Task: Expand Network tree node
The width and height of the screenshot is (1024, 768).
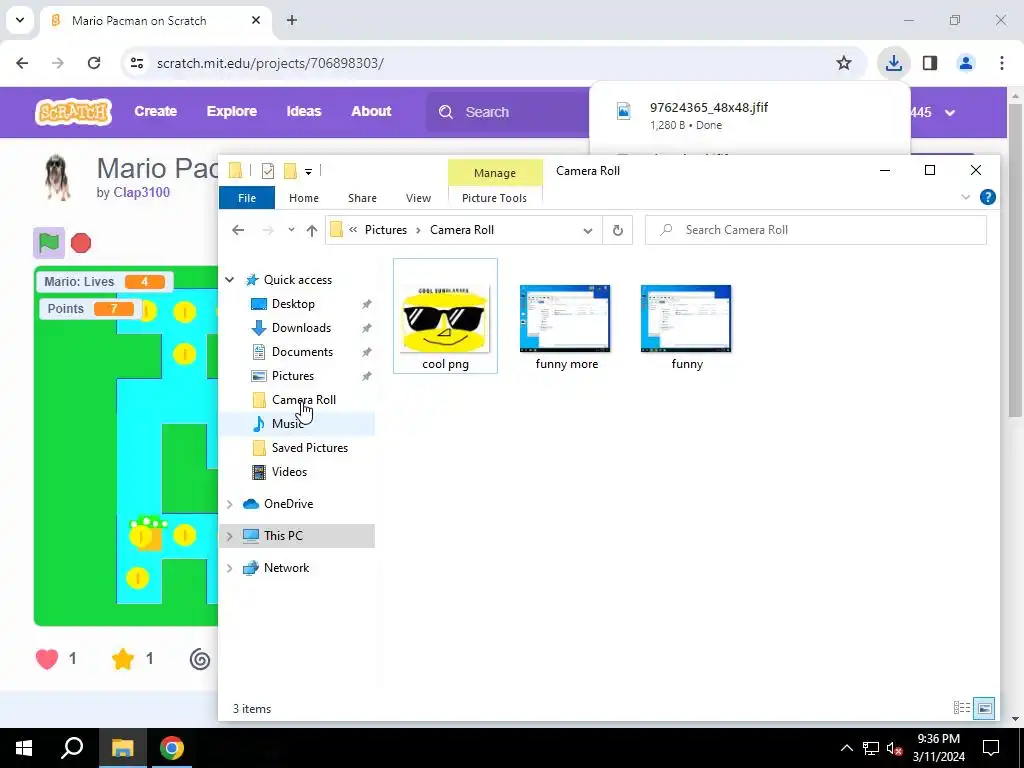Action: tap(230, 568)
